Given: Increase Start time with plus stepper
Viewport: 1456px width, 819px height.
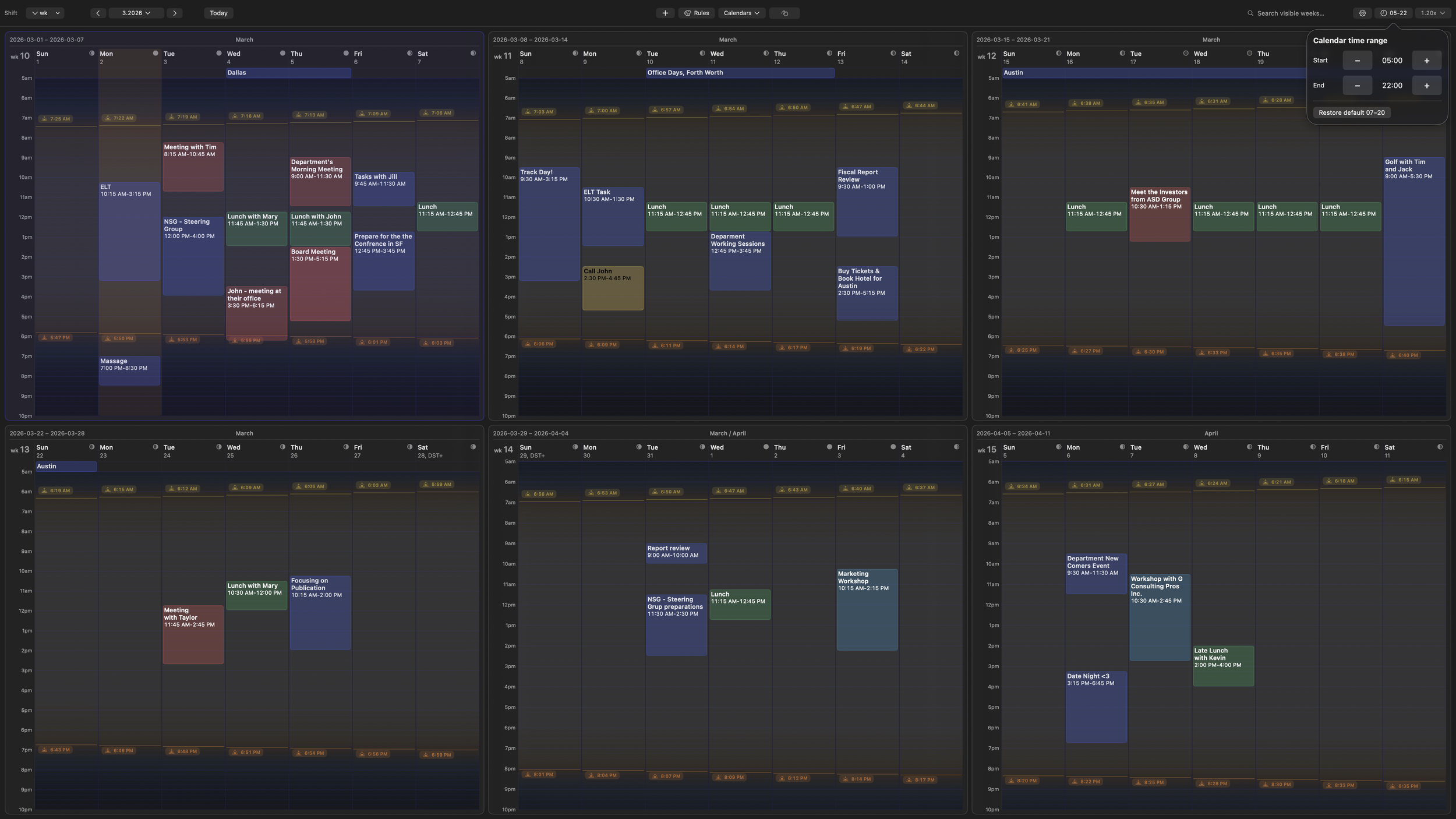Looking at the screenshot, I should [x=1426, y=61].
